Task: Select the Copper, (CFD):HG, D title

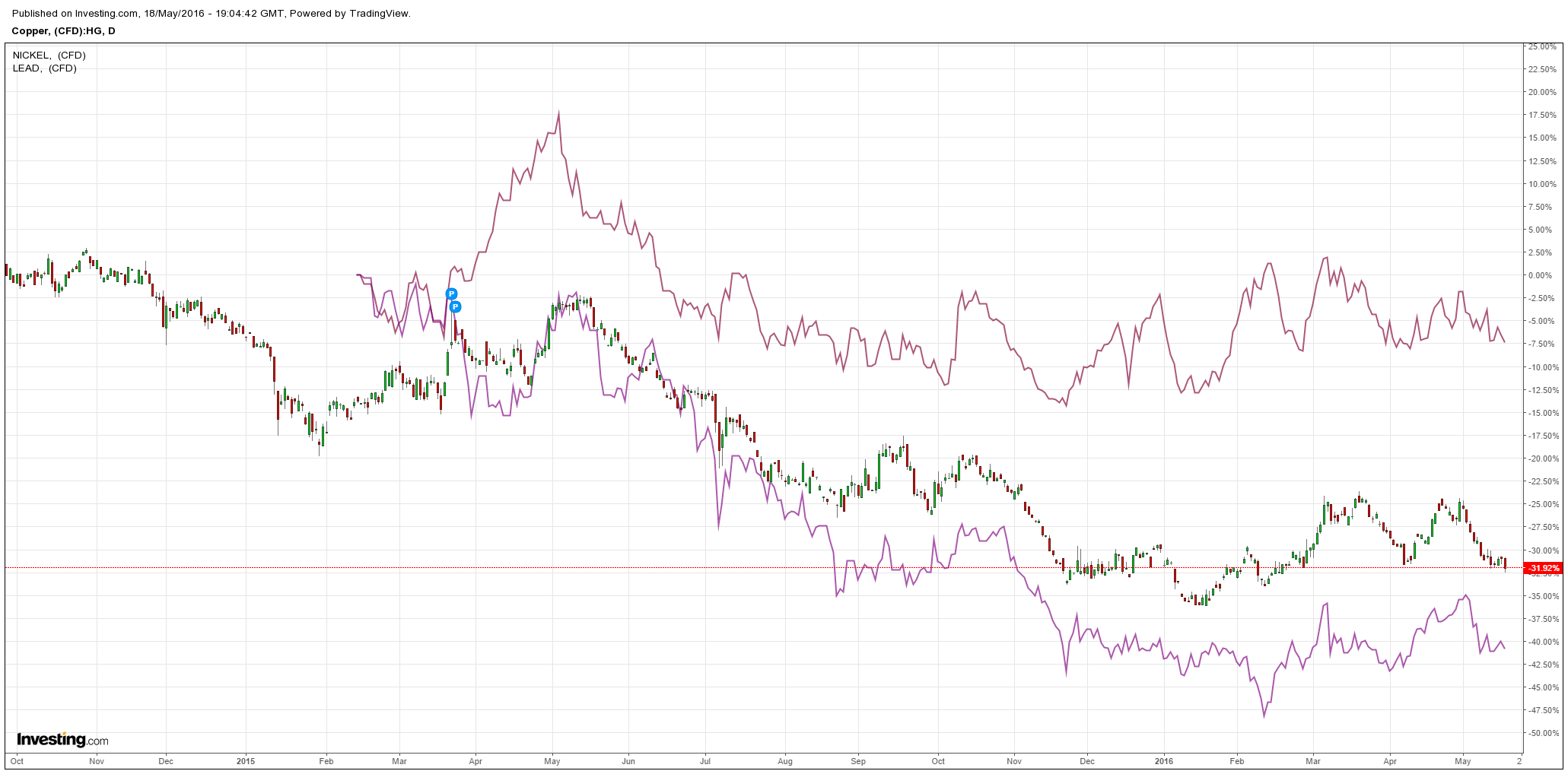Action: tap(64, 31)
